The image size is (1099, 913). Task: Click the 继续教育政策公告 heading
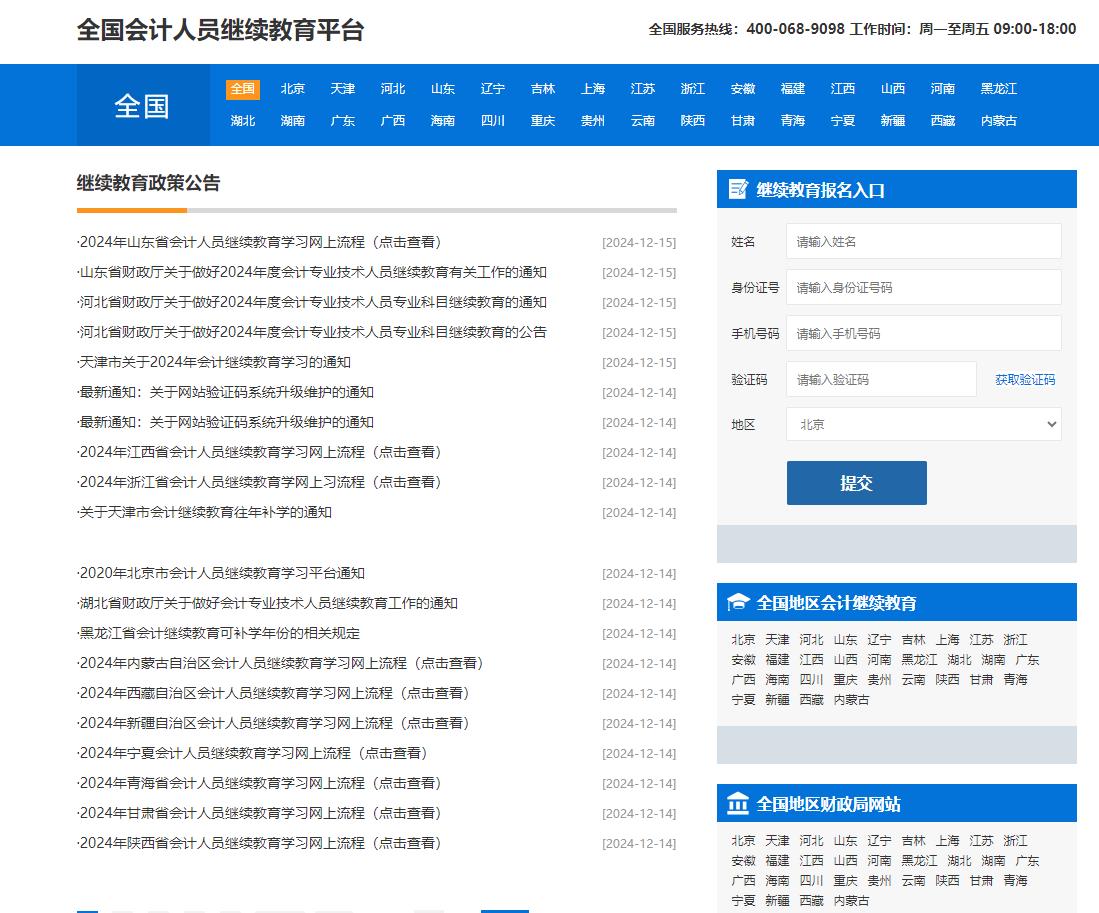click(149, 183)
